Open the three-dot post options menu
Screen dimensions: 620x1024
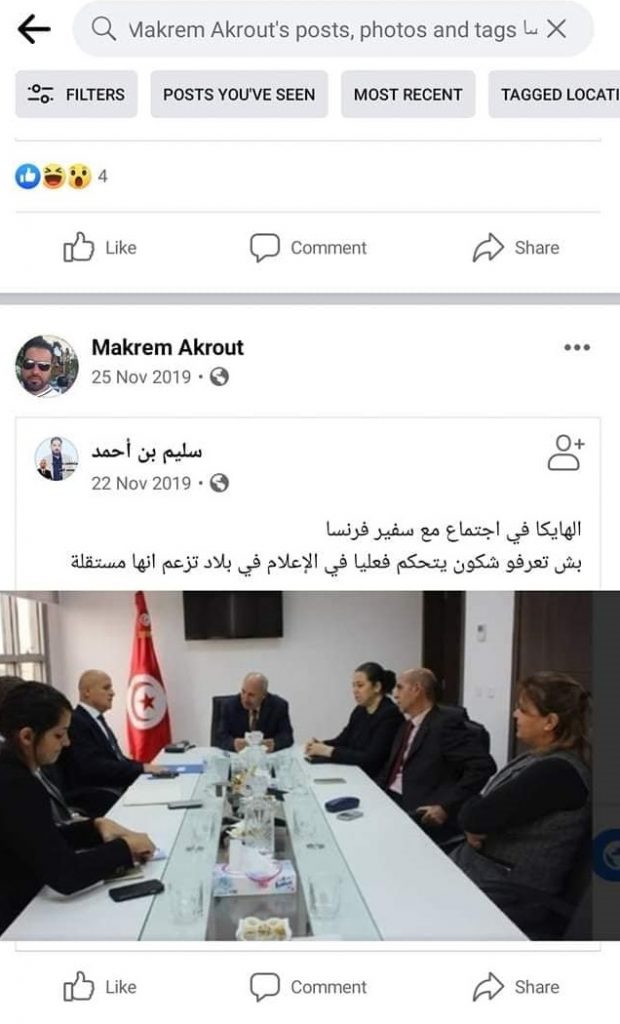point(577,347)
